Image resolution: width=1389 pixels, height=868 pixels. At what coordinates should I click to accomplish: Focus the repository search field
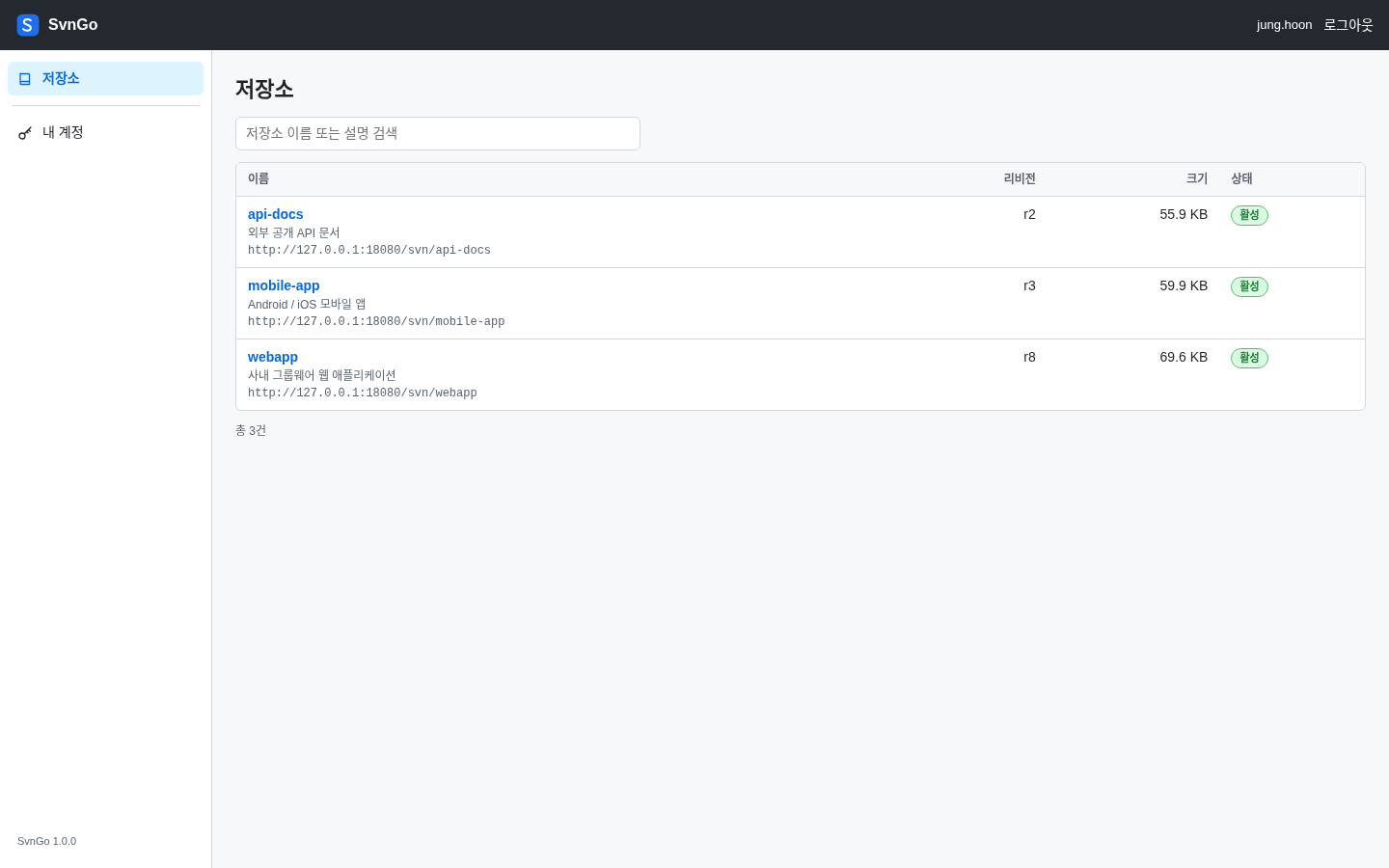coord(438,133)
